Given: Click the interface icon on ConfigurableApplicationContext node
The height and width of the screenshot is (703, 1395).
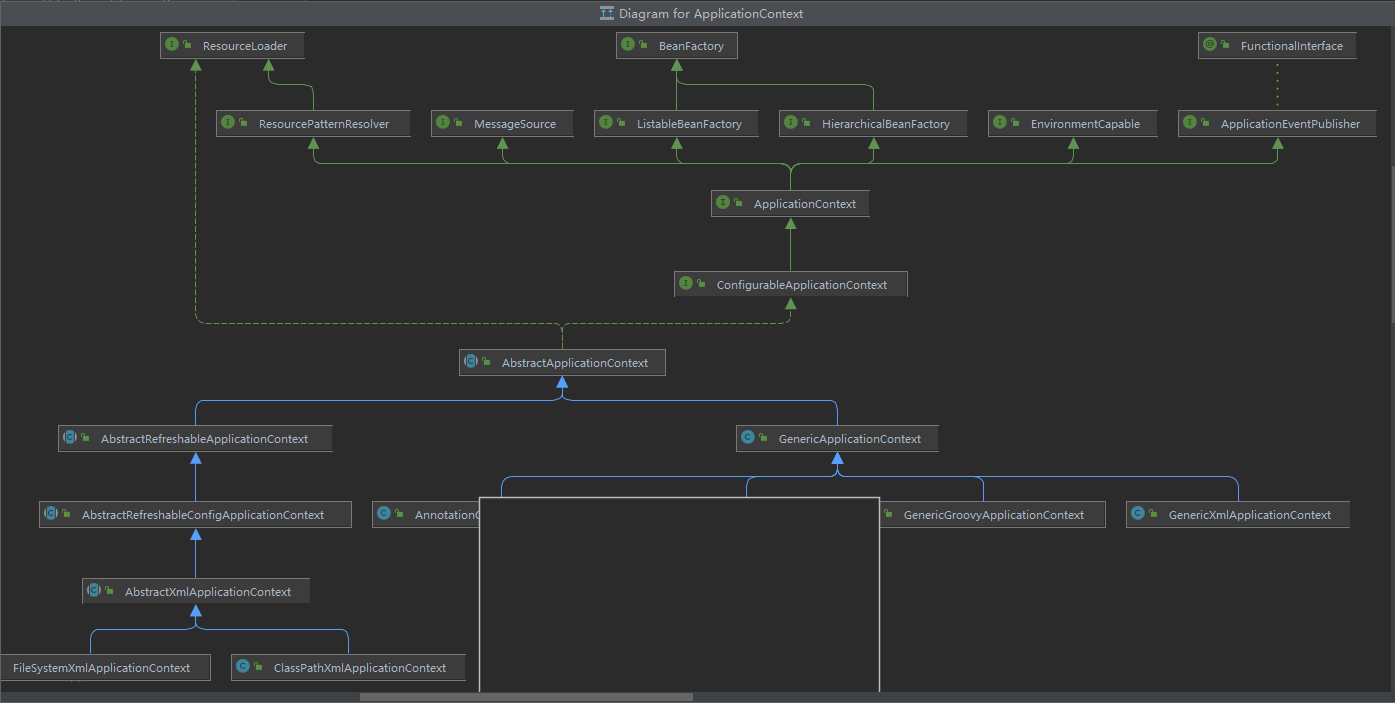Looking at the screenshot, I should (x=686, y=284).
